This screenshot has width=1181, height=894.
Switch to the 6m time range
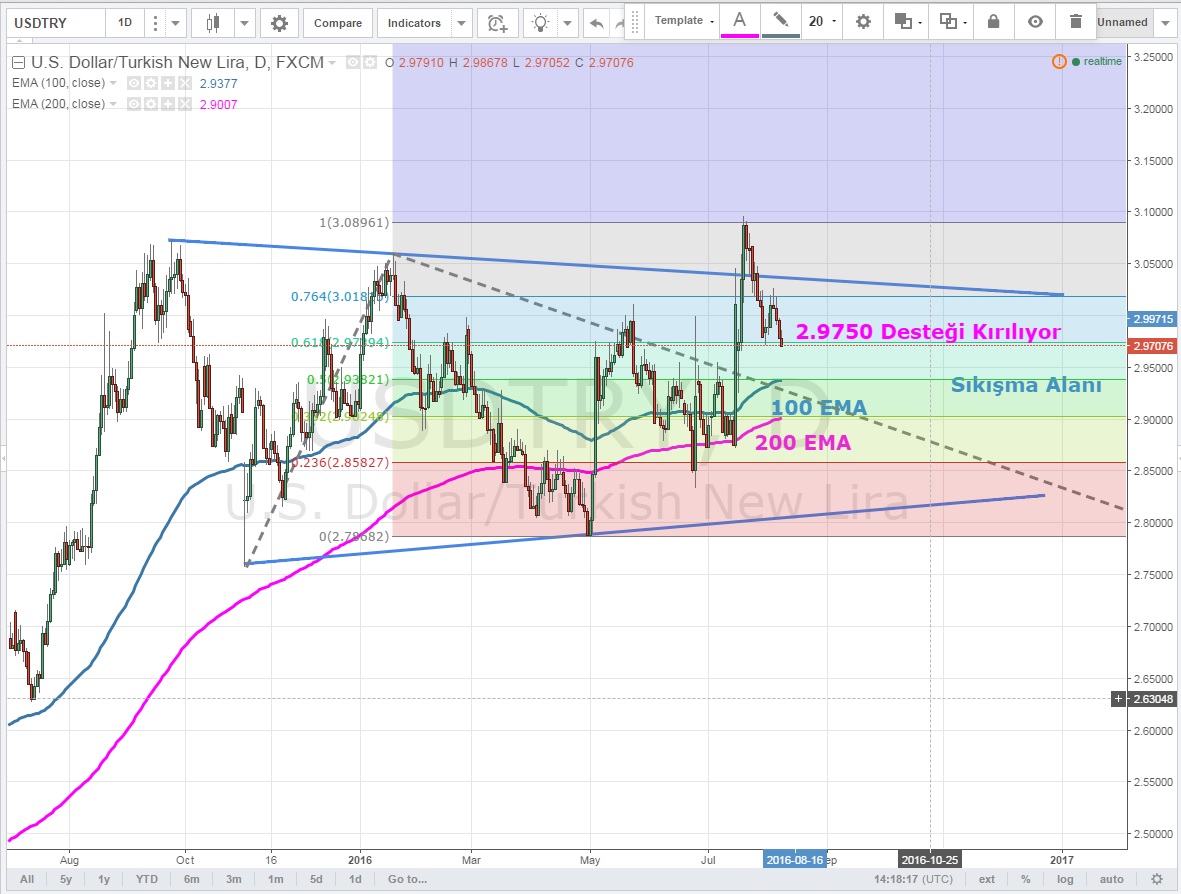tap(191, 879)
